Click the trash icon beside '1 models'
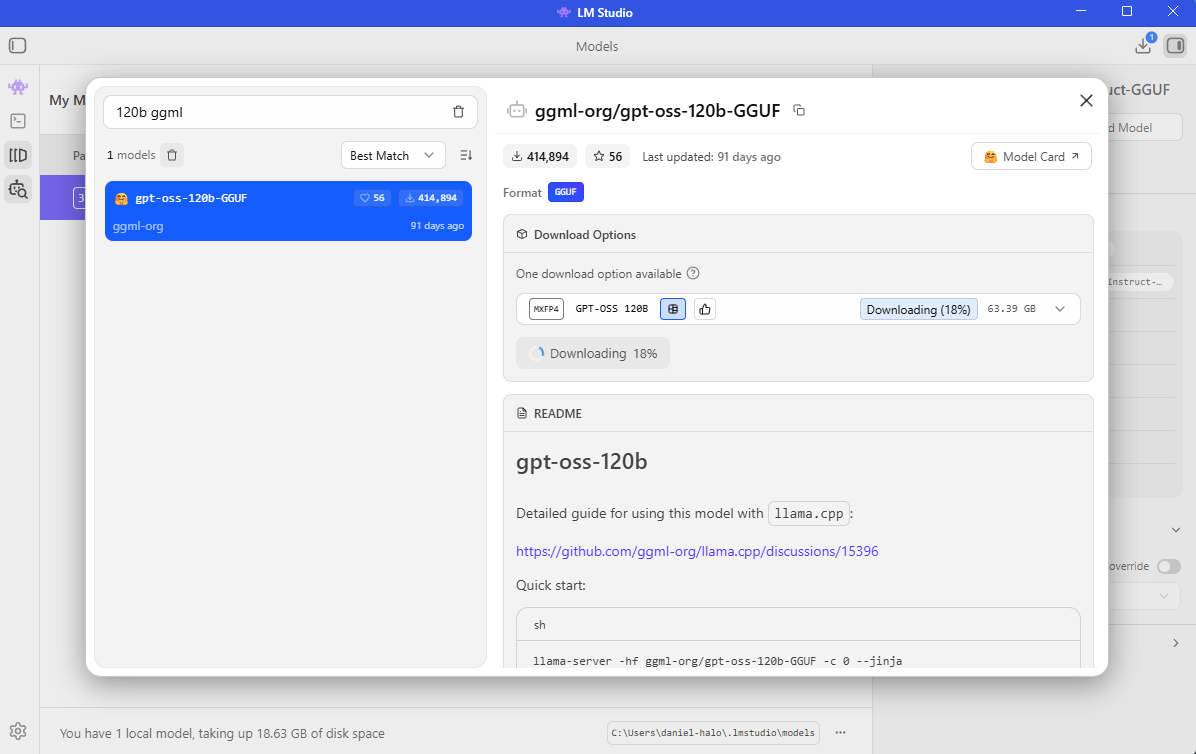Image resolution: width=1196 pixels, height=754 pixels. coord(172,155)
